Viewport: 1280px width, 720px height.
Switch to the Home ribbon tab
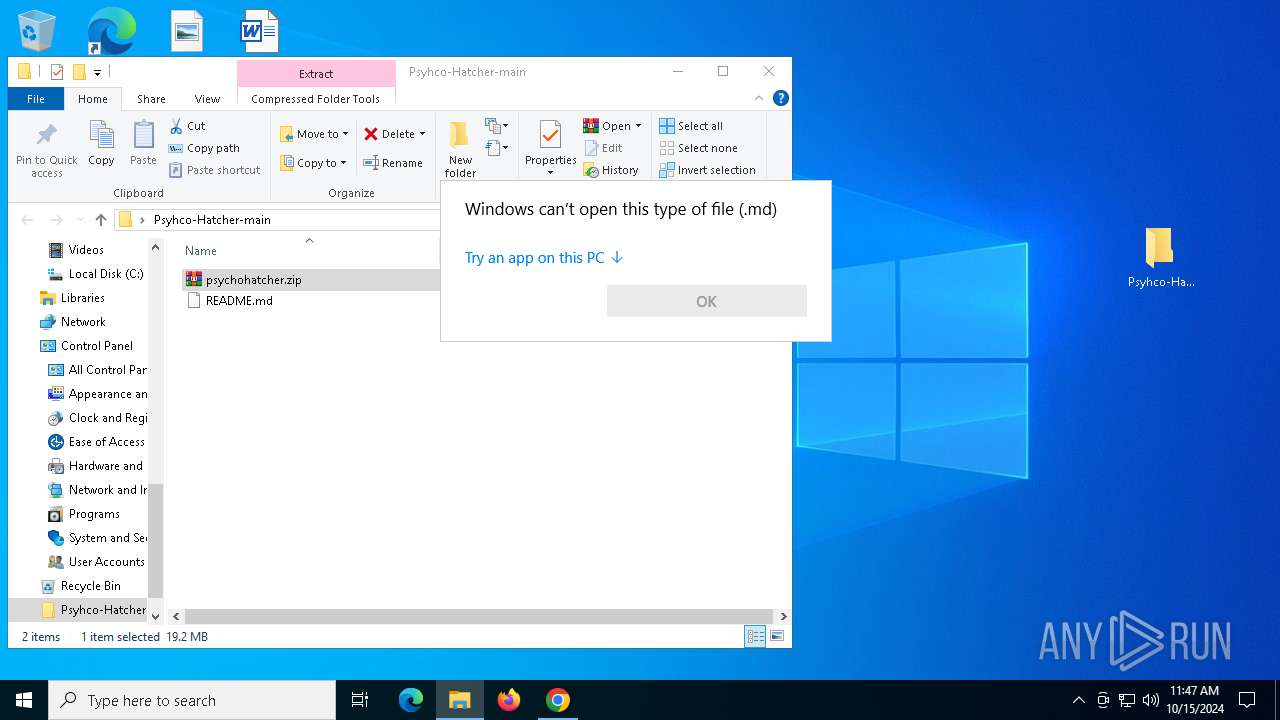(93, 99)
